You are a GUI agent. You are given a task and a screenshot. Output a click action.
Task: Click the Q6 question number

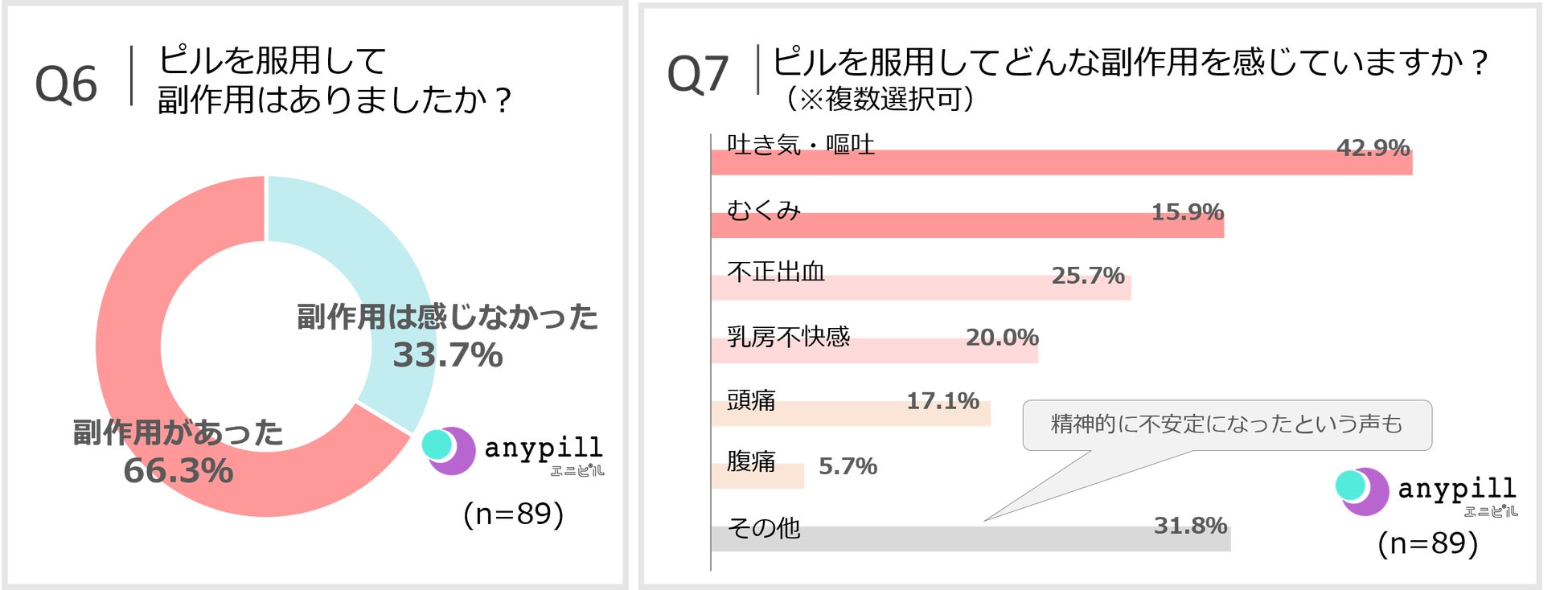click(66, 84)
